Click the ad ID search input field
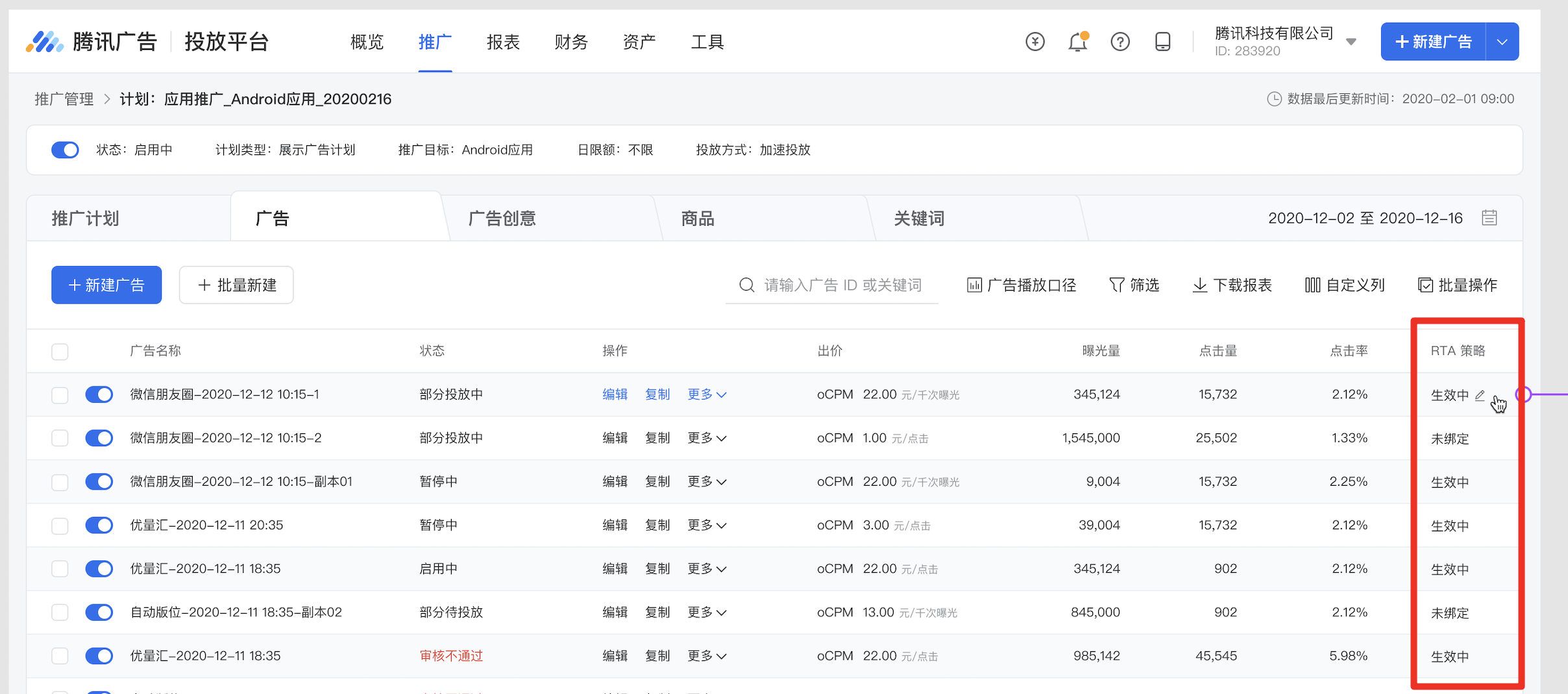The image size is (1568, 694). click(x=837, y=285)
